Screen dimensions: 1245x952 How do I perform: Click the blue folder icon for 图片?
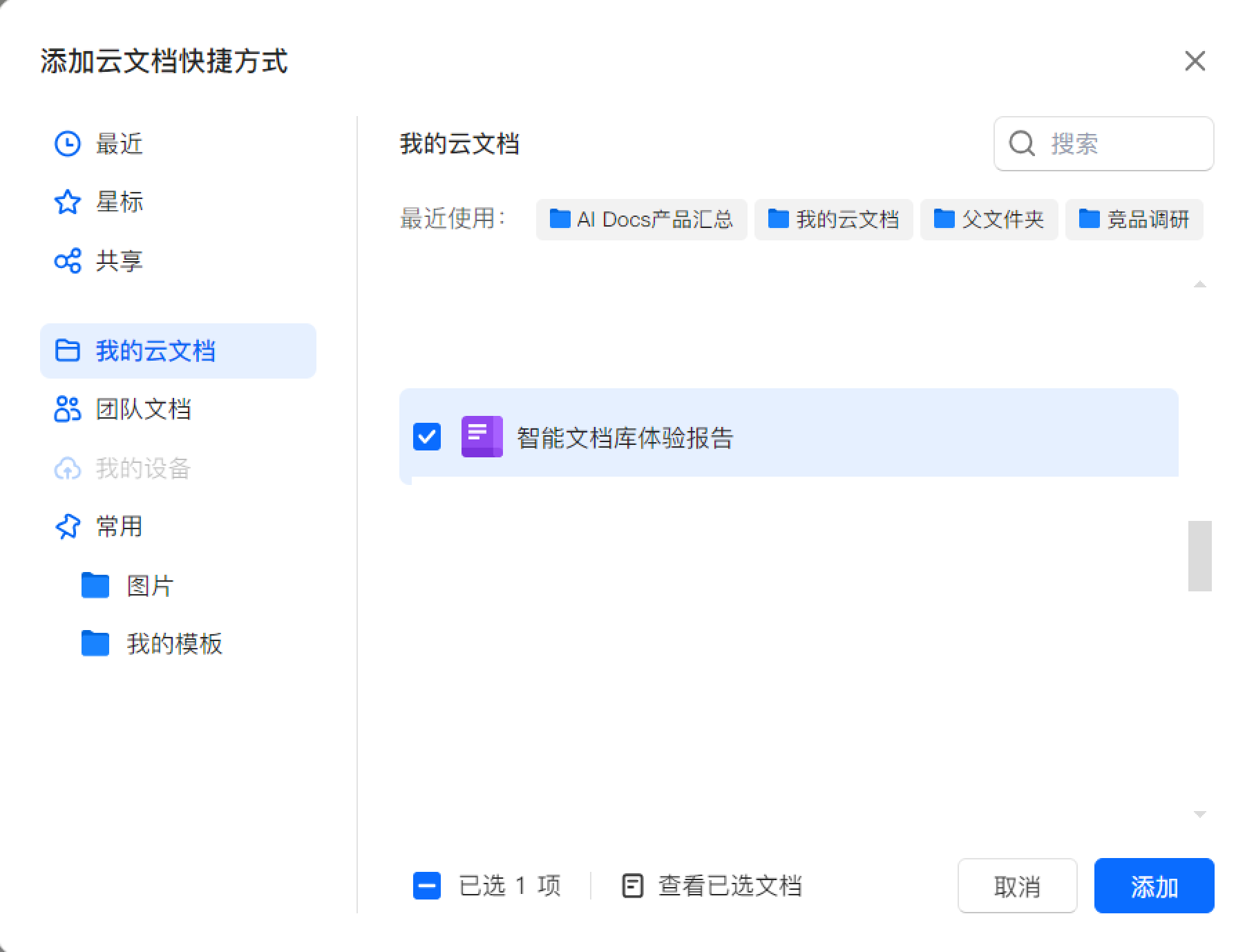[95, 585]
